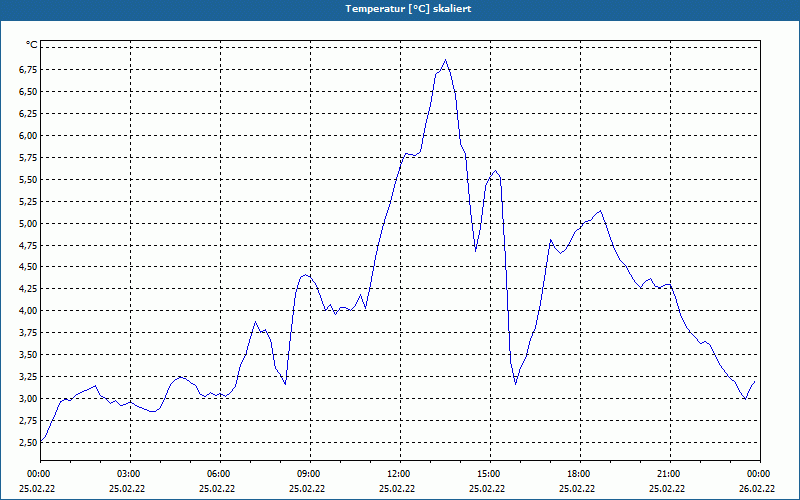This screenshot has width=800, height=500.
Task: Click the 03:00 time label
Action: pyautogui.click(x=131, y=474)
